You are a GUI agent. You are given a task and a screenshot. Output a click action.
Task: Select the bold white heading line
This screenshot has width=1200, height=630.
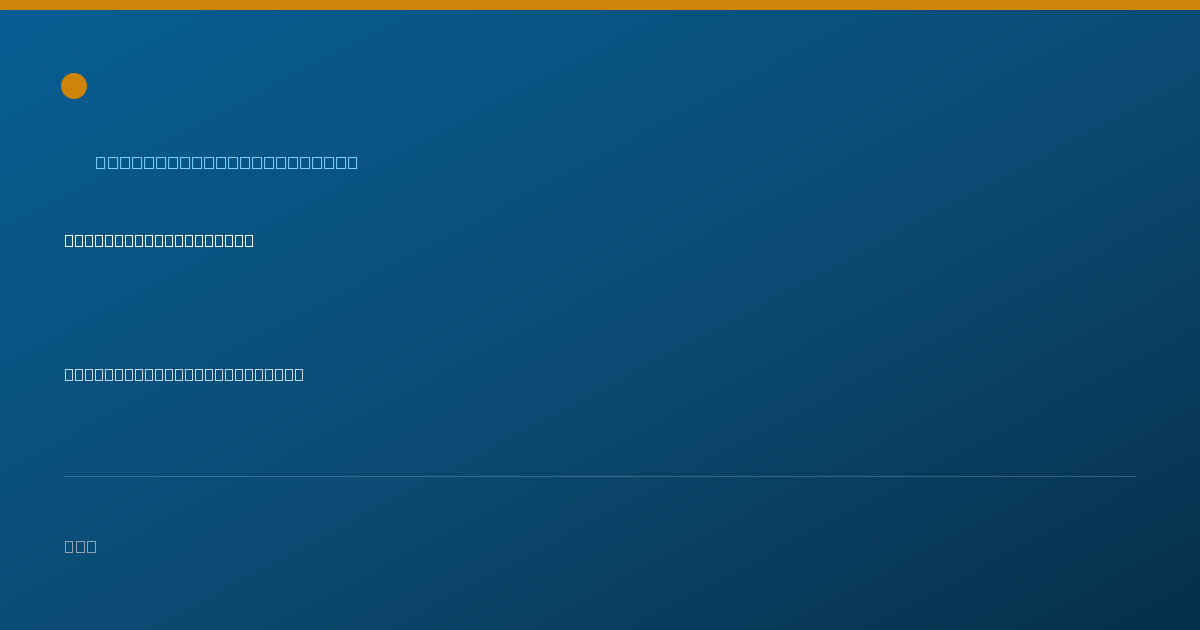(x=159, y=240)
